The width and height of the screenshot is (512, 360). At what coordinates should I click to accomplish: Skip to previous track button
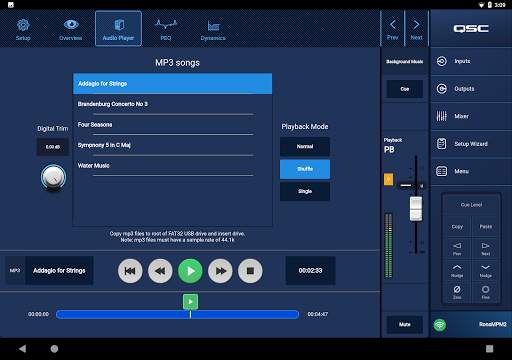point(130,271)
